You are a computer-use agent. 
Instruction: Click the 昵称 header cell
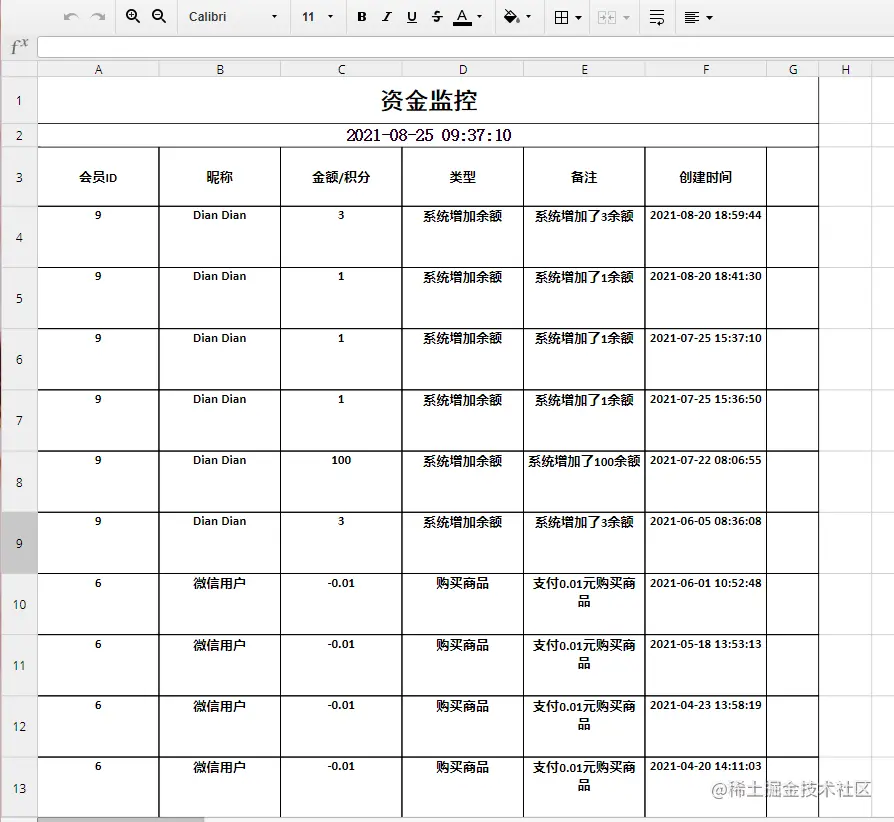coord(220,177)
